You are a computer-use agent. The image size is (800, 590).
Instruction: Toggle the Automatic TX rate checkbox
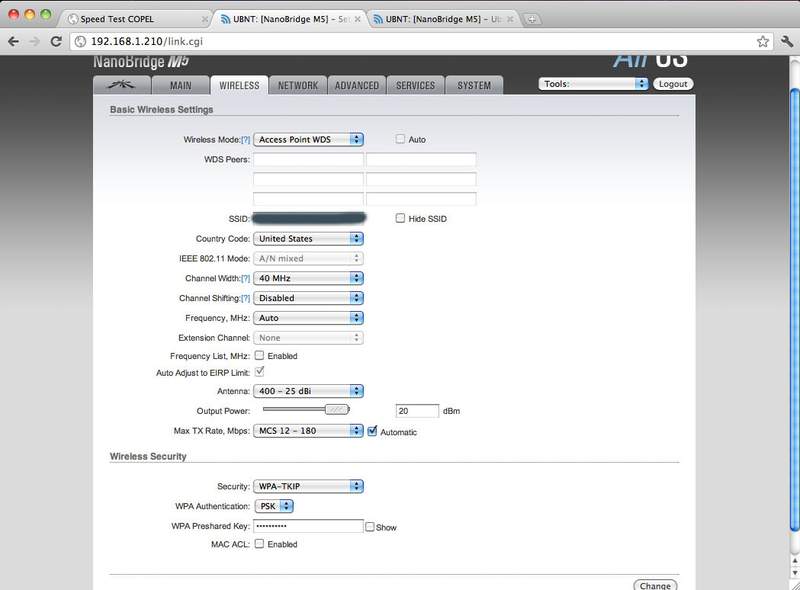pos(372,431)
